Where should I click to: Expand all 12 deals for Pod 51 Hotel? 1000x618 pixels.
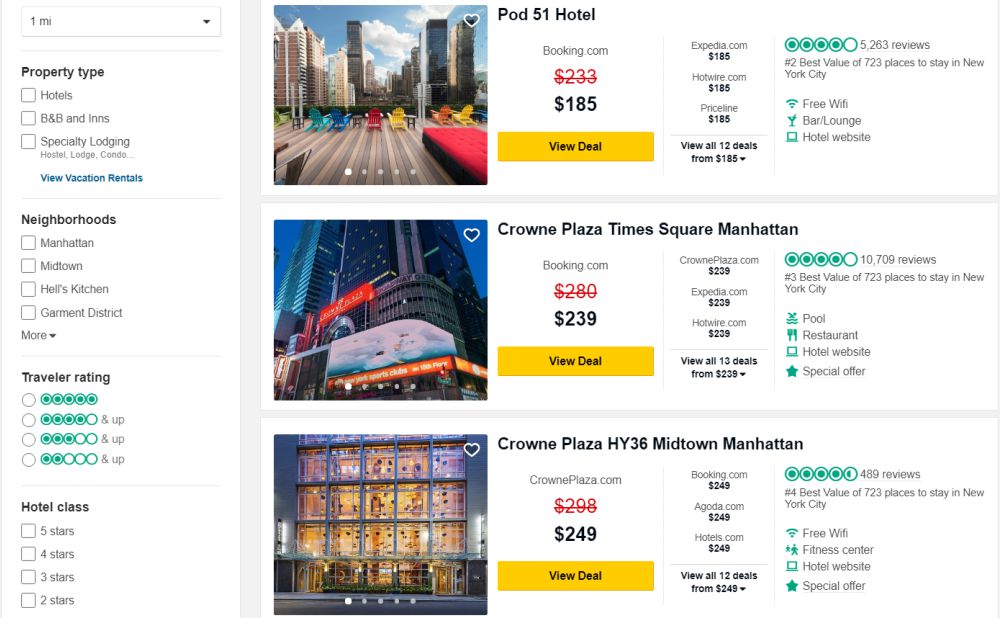pos(718,152)
